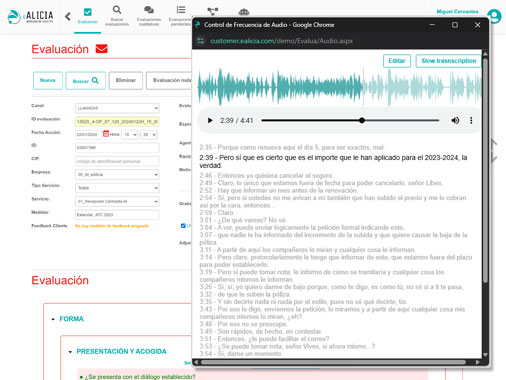
Task: Open the Canal dropdown showing LLAMADAS
Action: coord(117,108)
